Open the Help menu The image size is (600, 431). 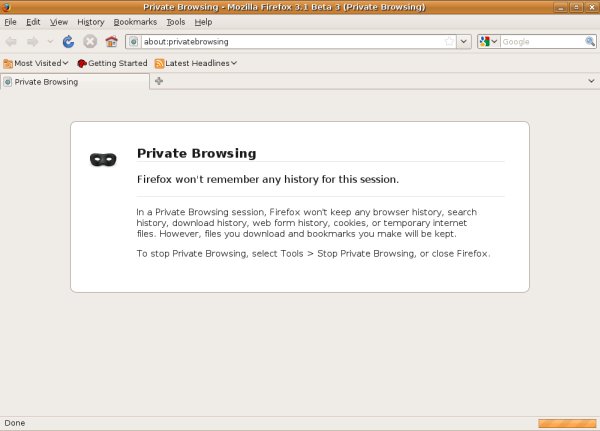click(203, 22)
